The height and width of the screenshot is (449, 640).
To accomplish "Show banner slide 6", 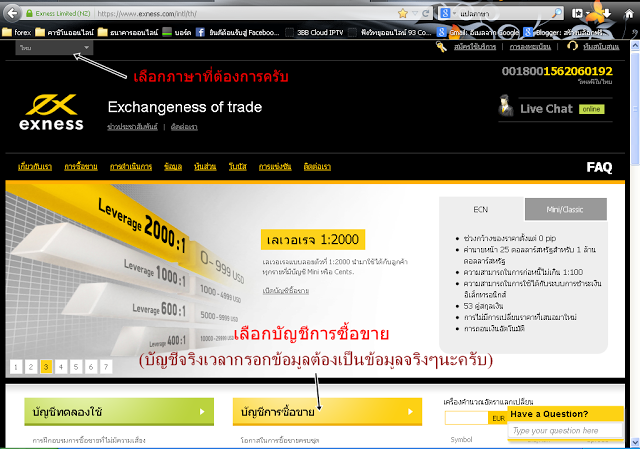I will click(x=91, y=367).
